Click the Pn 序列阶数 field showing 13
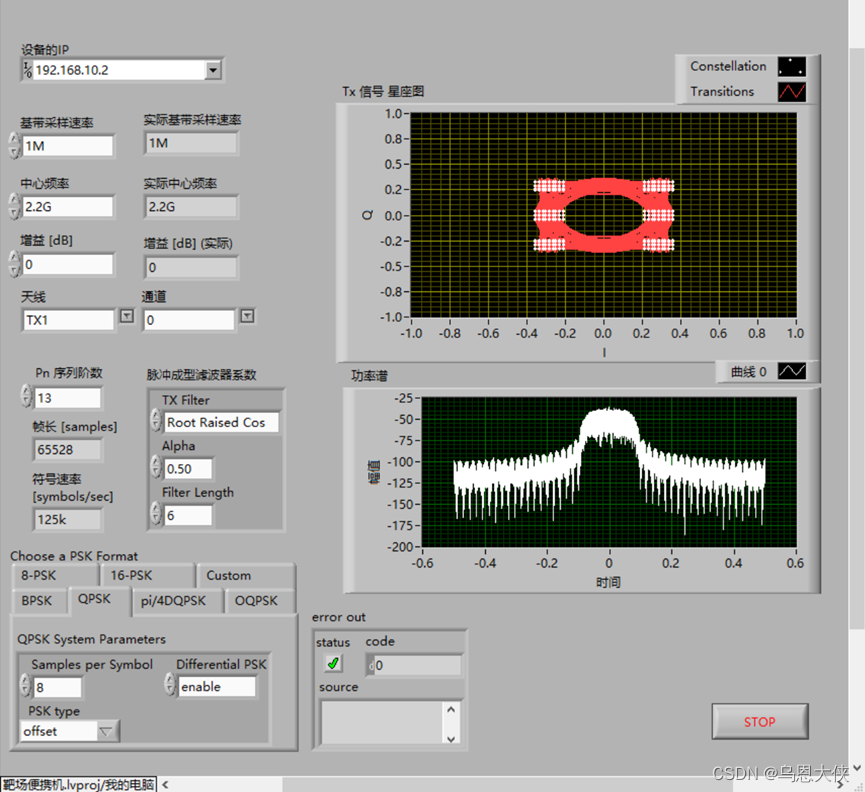The image size is (865, 792). [68, 398]
